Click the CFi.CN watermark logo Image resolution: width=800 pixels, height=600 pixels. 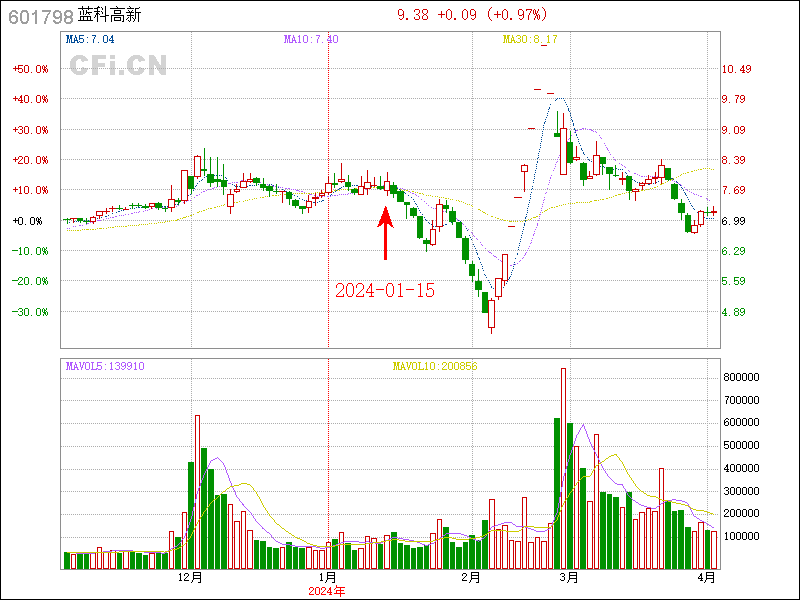118,66
